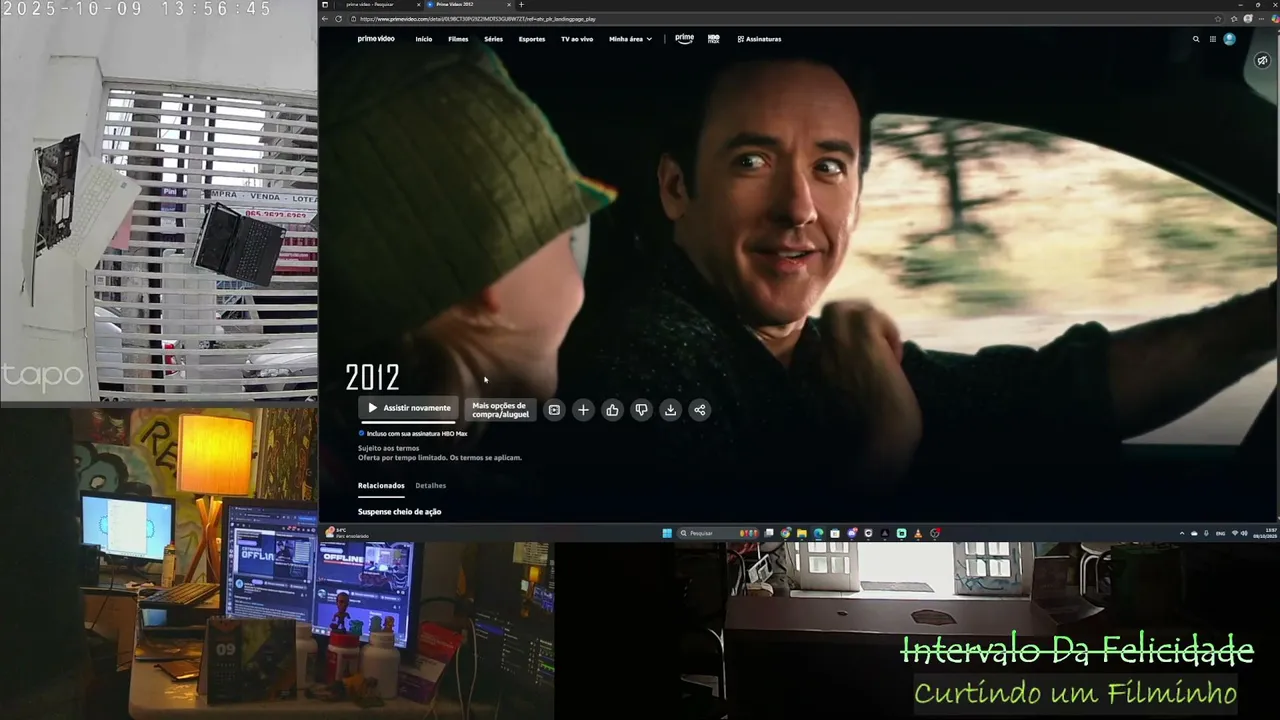Share the movie via the share icon

point(700,410)
